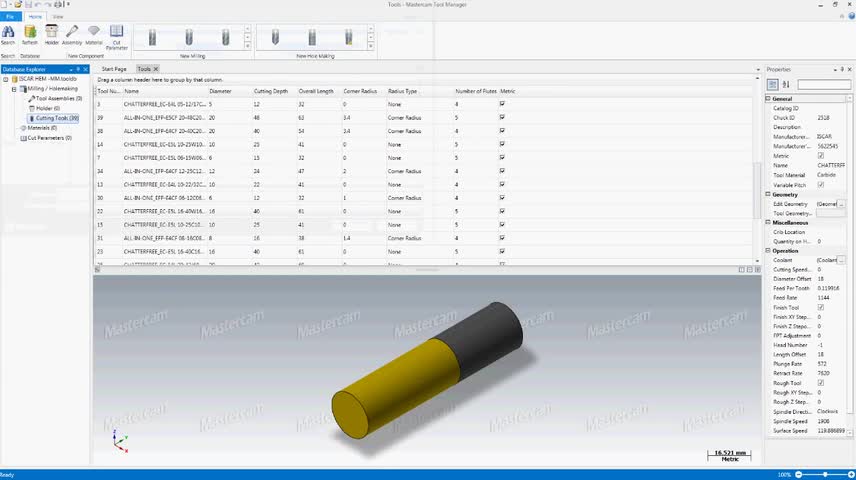Open Edit Geometry ellipsis button

tap(841, 204)
